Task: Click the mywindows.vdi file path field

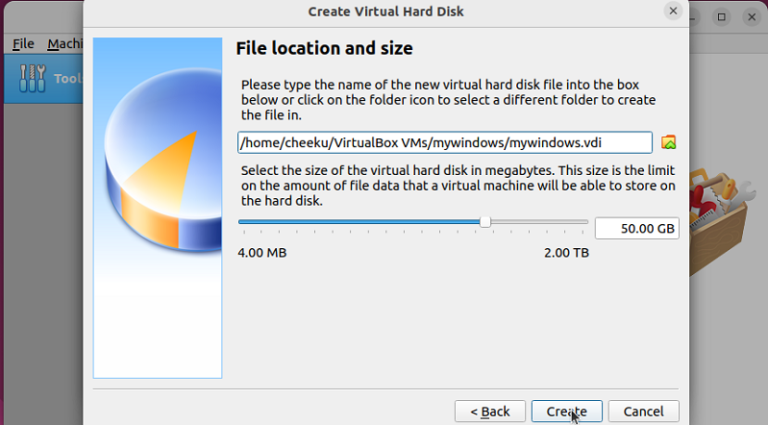Action: tap(444, 142)
